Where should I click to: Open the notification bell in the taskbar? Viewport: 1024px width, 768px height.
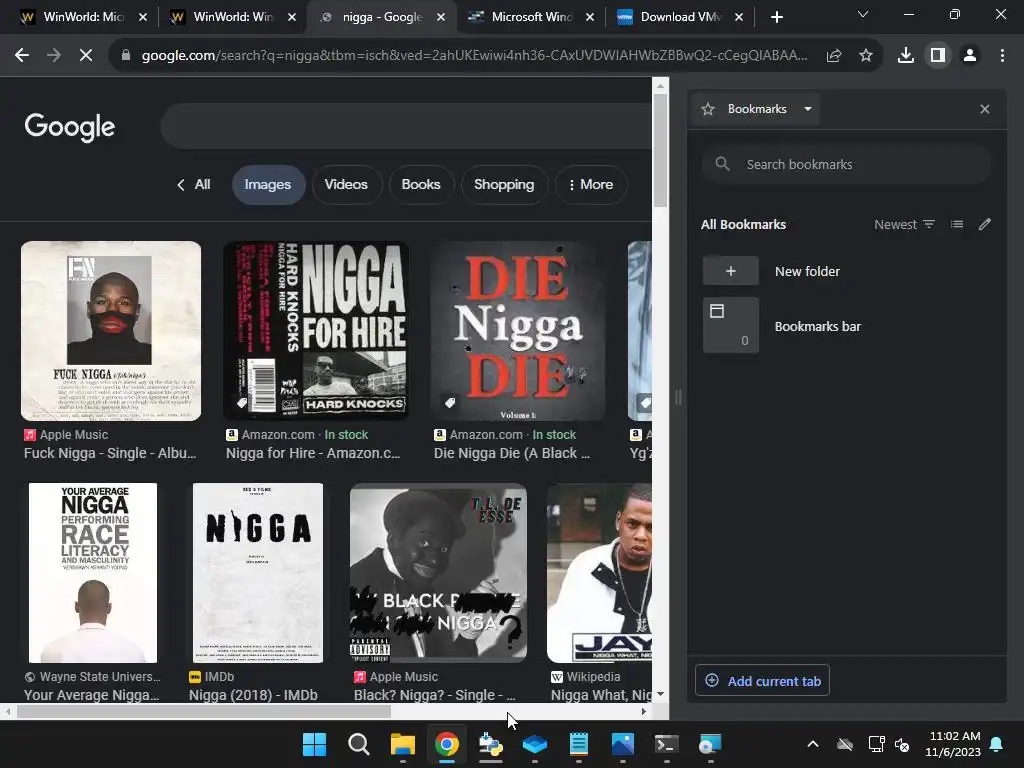pos(997,744)
